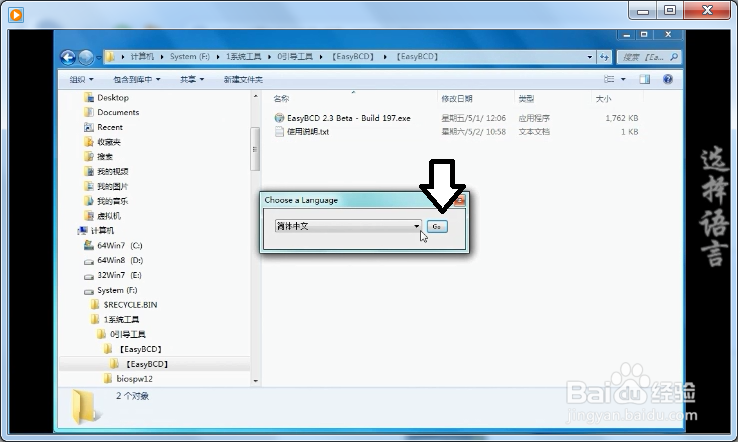The height and width of the screenshot is (442, 738).
Task: Select EasyBCD 2.3 Beta - Build 197.exe file
Action: click(x=348, y=118)
